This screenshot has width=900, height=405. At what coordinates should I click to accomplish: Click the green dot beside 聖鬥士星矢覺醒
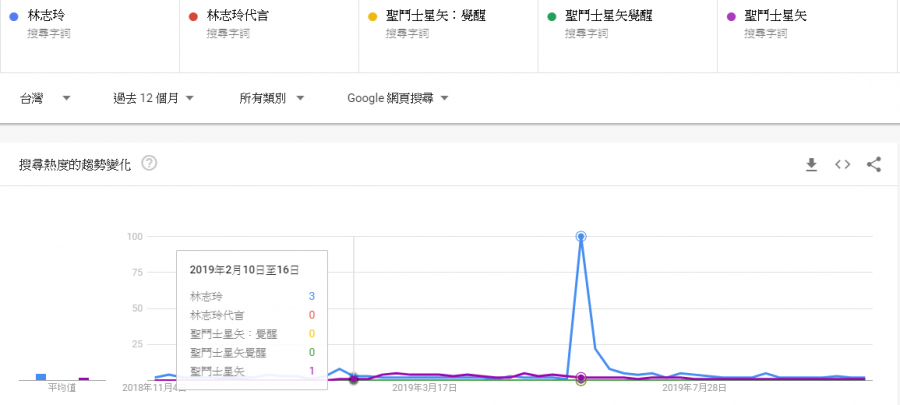coord(552,17)
